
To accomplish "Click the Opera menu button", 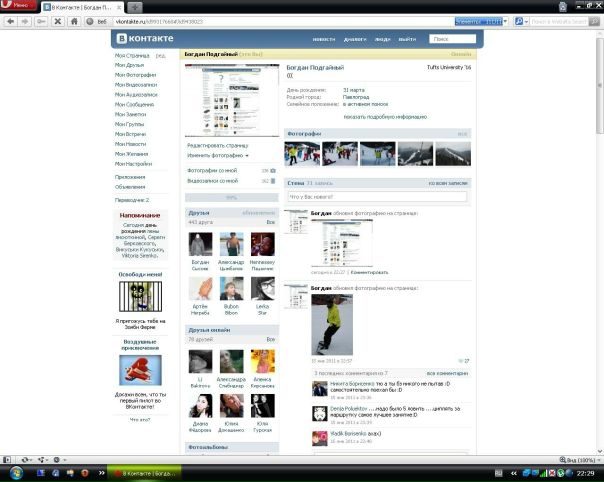I will click(20, 6).
